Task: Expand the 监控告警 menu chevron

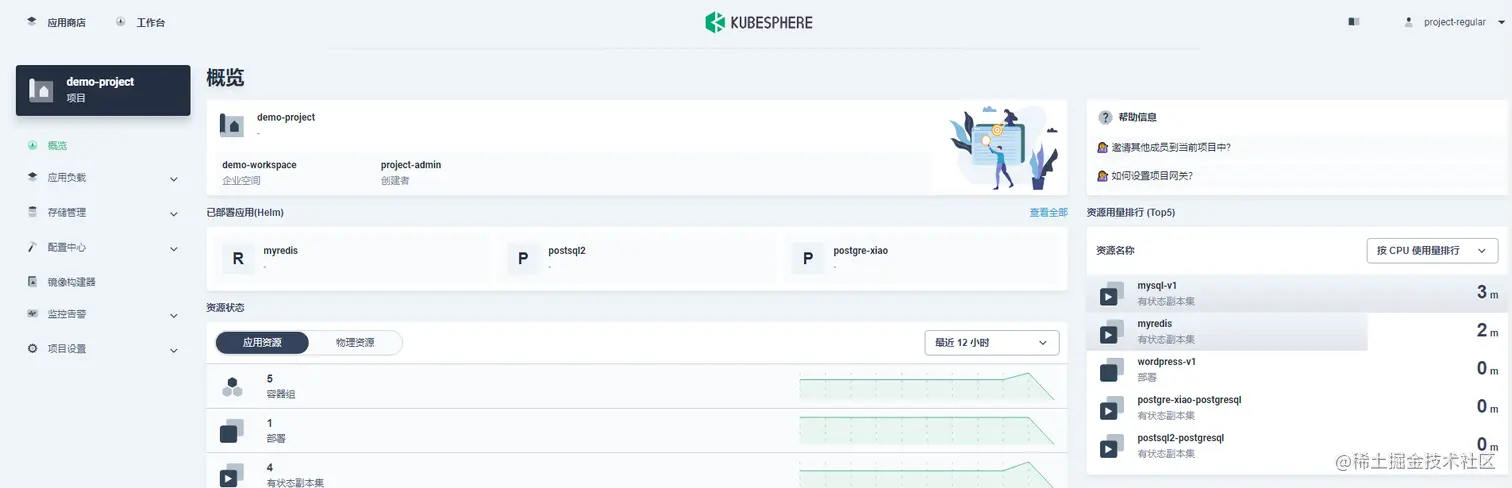Action: coord(174,316)
